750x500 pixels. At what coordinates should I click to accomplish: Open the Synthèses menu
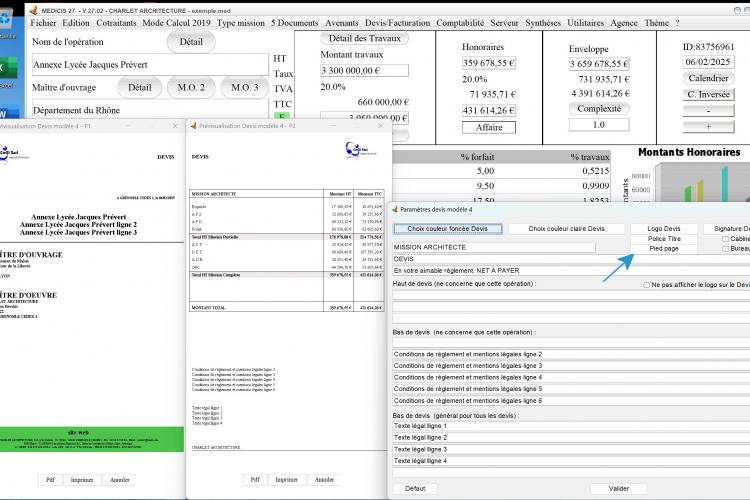543,23
